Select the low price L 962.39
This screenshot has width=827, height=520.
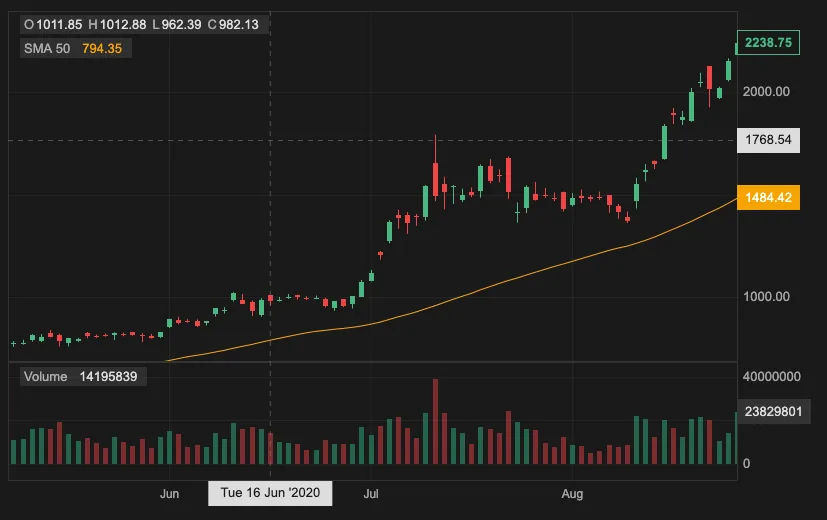point(177,24)
